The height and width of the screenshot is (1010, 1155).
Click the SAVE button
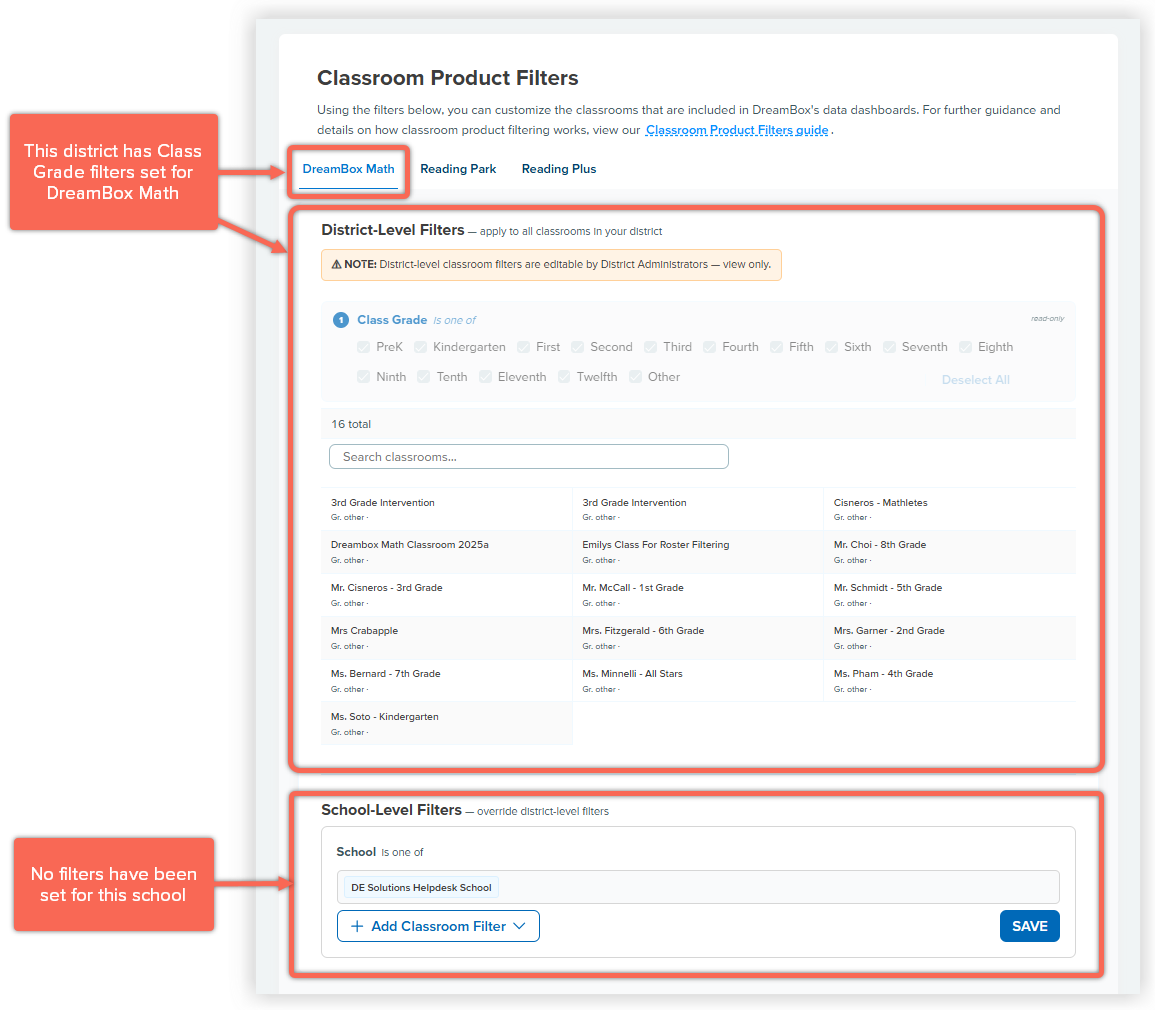[x=1029, y=926]
